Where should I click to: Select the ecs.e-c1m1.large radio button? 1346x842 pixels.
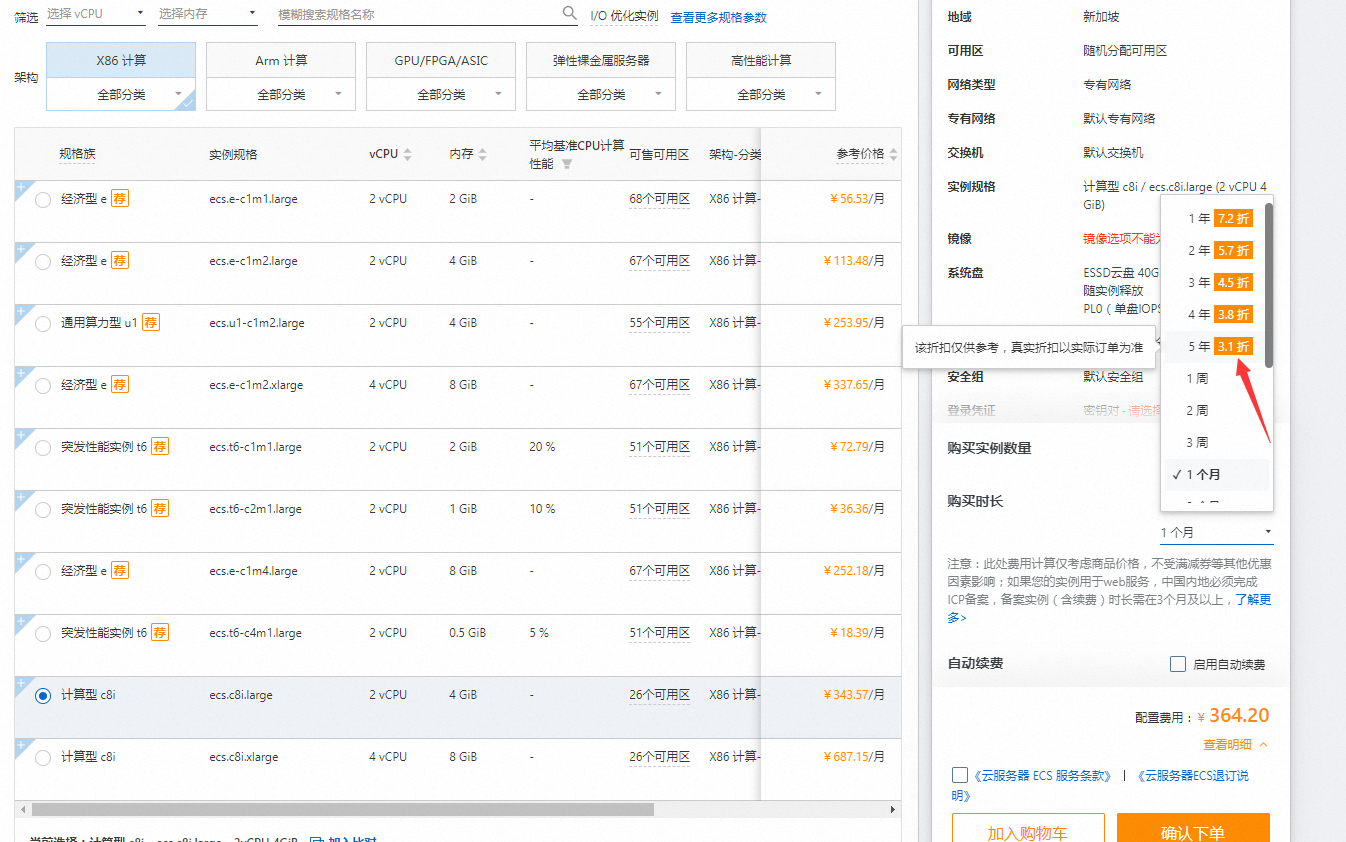coord(43,200)
